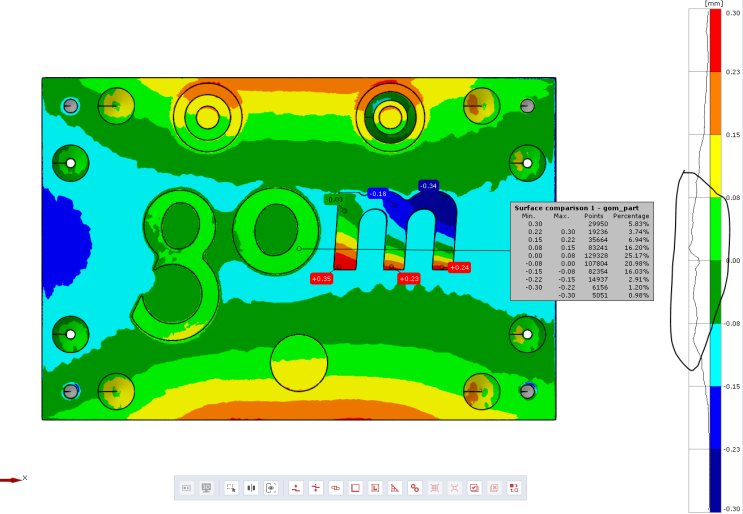Image resolution: width=743 pixels, height=514 pixels.
Task: Click the label tag icon at toolbar start
Action: click(187, 487)
